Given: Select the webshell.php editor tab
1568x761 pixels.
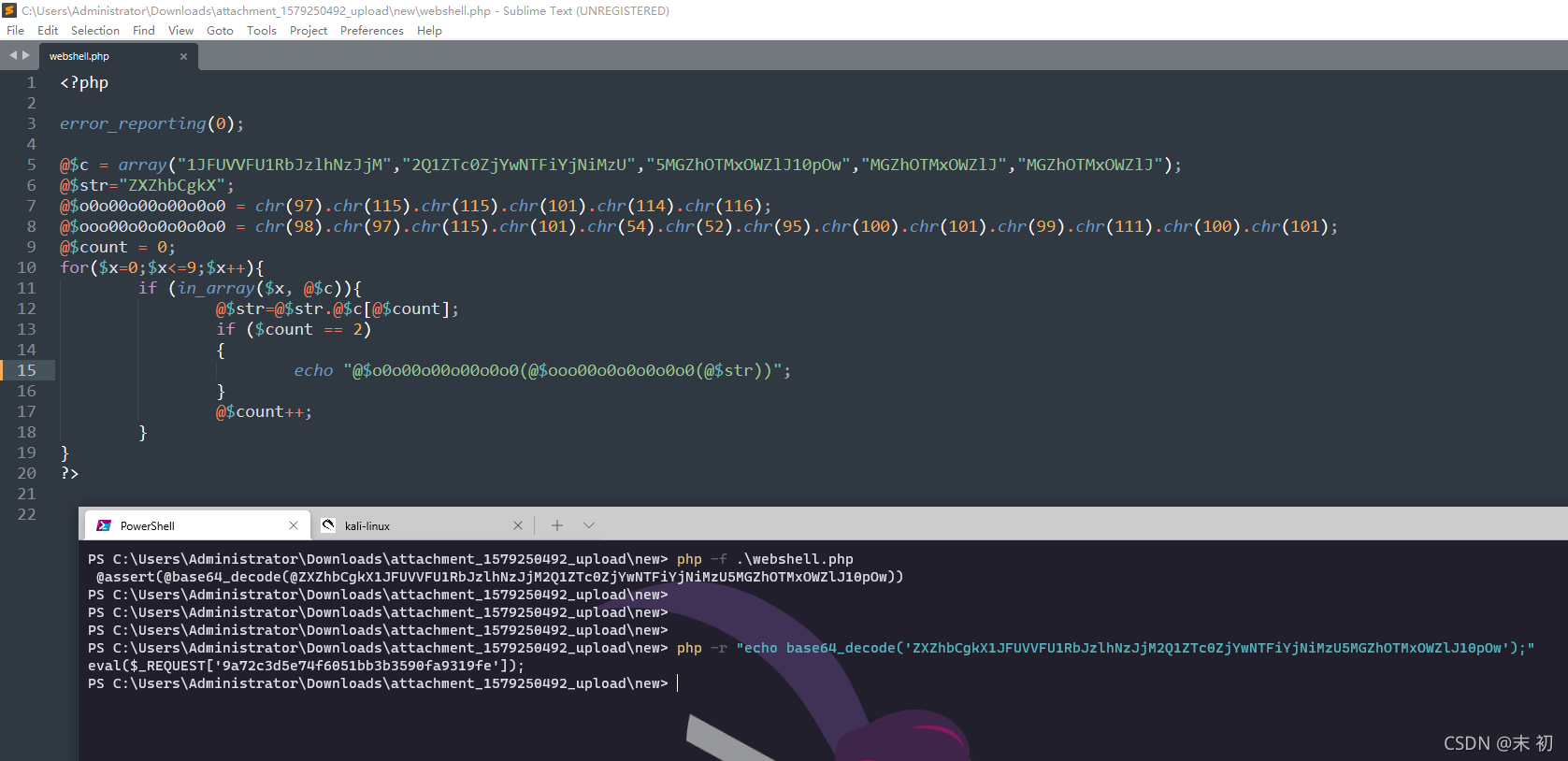Looking at the screenshot, I should 118,56.
